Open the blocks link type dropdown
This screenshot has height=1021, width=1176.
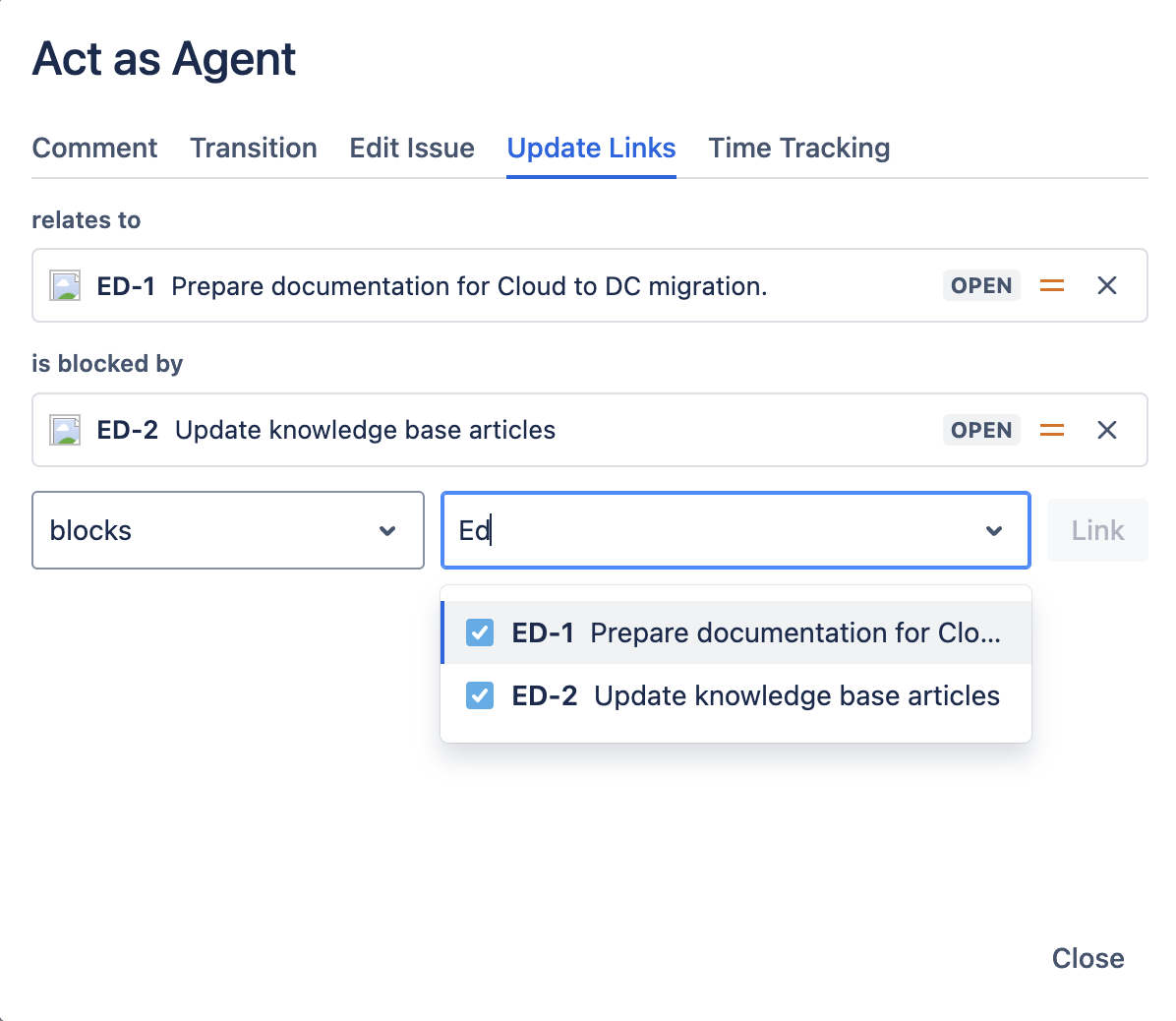228,530
